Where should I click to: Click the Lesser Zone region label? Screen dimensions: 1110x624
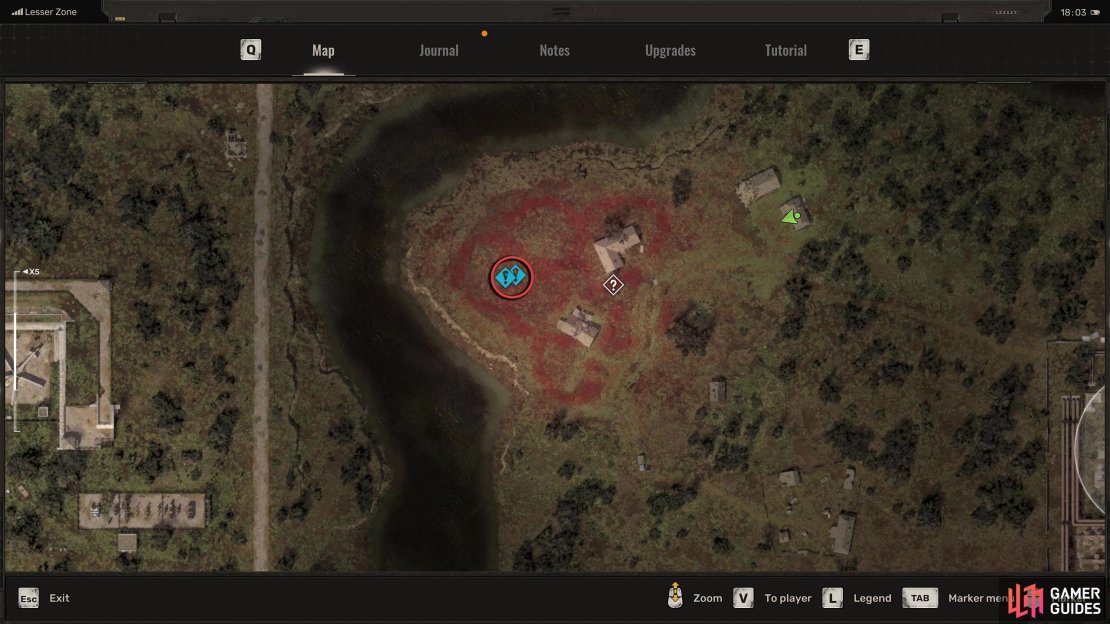click(x=51, y=11)
